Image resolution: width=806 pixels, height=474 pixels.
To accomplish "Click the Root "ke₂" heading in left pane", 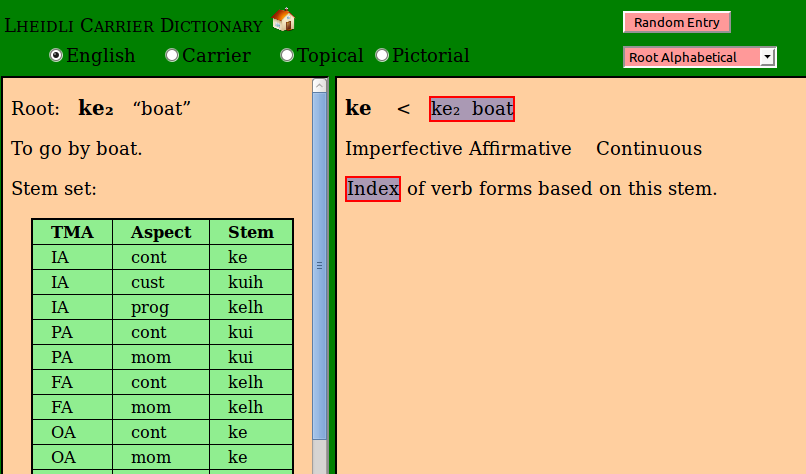I will pos(96,108).
